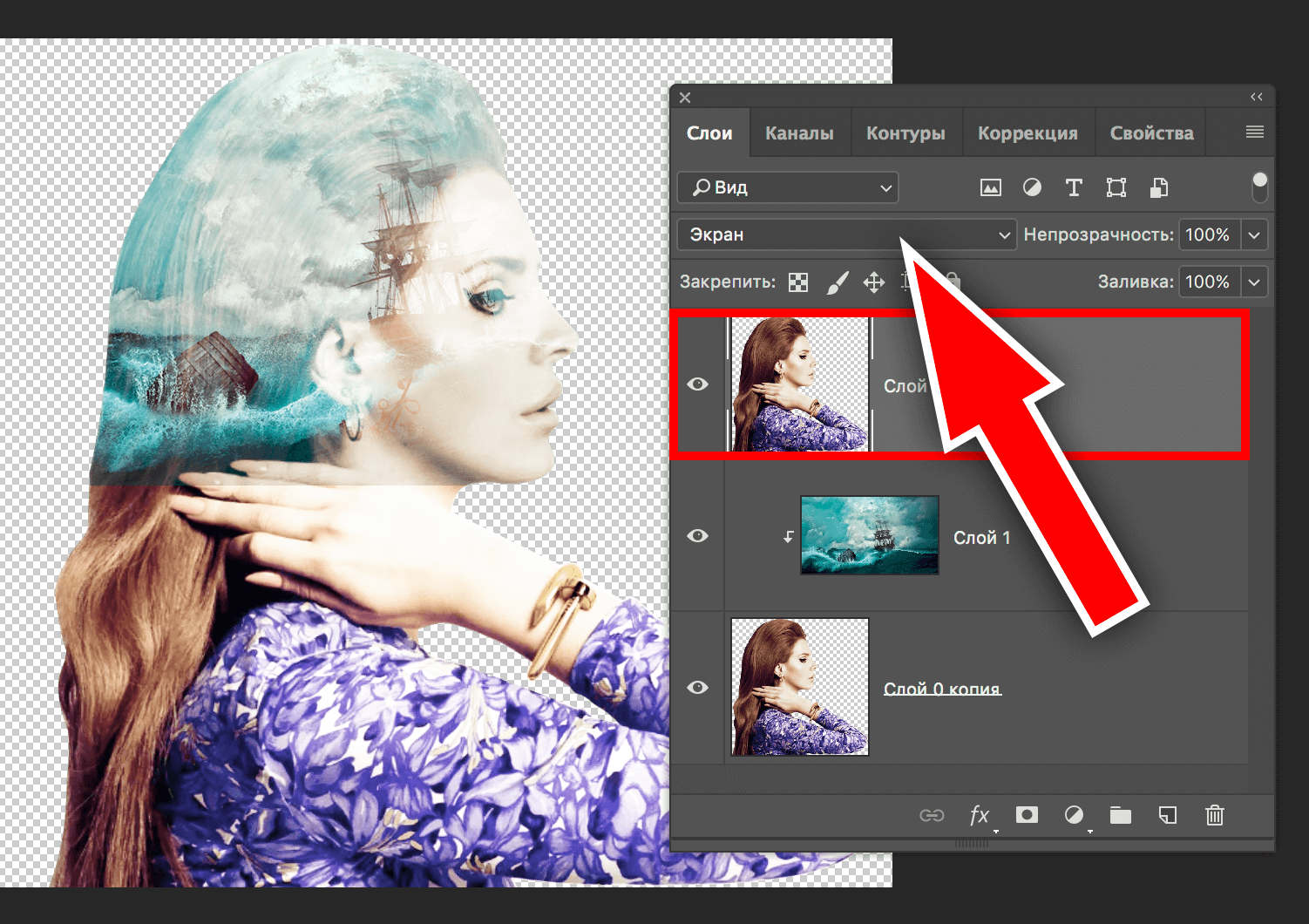This screenshot has width=1309, height=924.
Task: Hide the Слой 0 копия layer
Action: click(x=697, y=688)
